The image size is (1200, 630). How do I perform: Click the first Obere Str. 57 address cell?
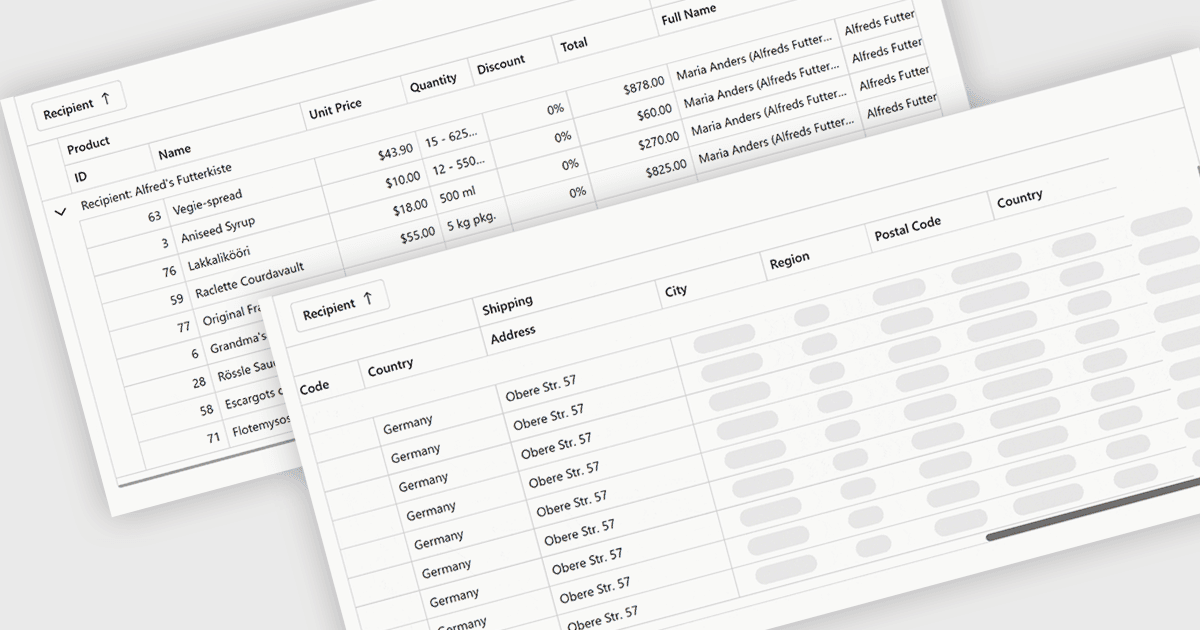(x=540, y=389)
